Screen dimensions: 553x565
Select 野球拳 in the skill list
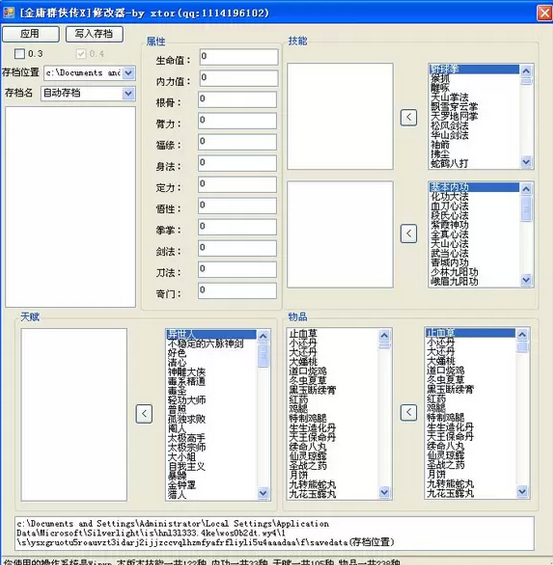click(474, 69)
